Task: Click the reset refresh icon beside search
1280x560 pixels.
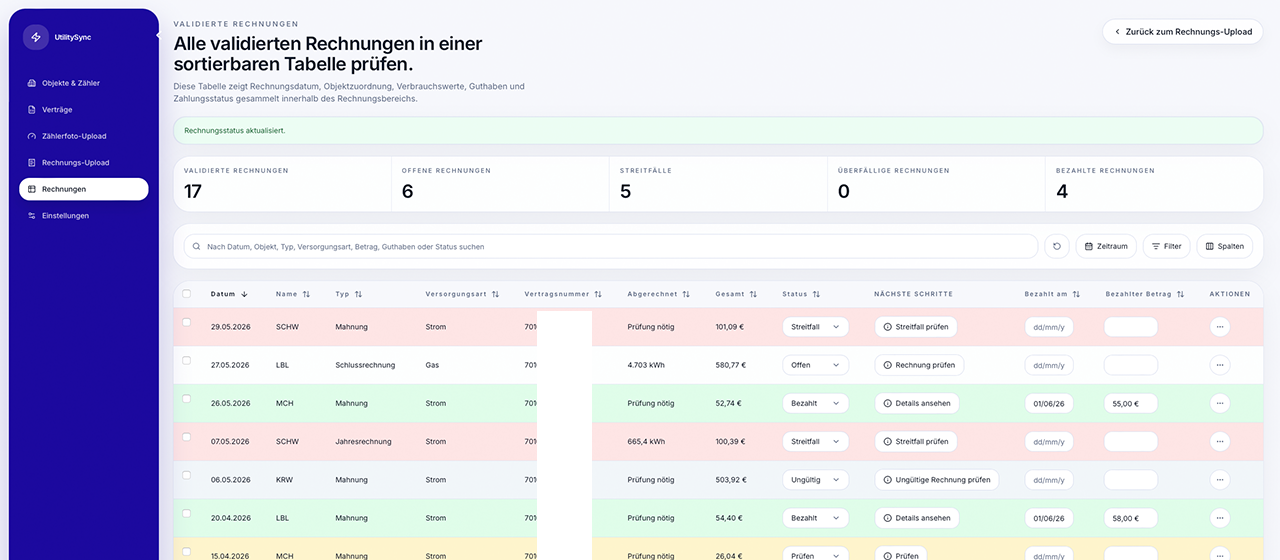Action: coord(1056,246)
